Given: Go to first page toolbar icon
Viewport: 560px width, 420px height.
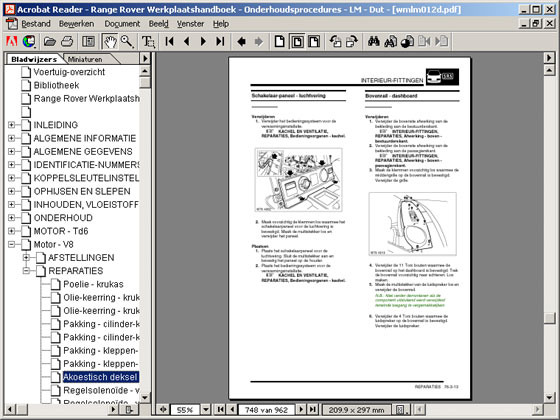Looking at the screenshot, I should coord(170,41).
